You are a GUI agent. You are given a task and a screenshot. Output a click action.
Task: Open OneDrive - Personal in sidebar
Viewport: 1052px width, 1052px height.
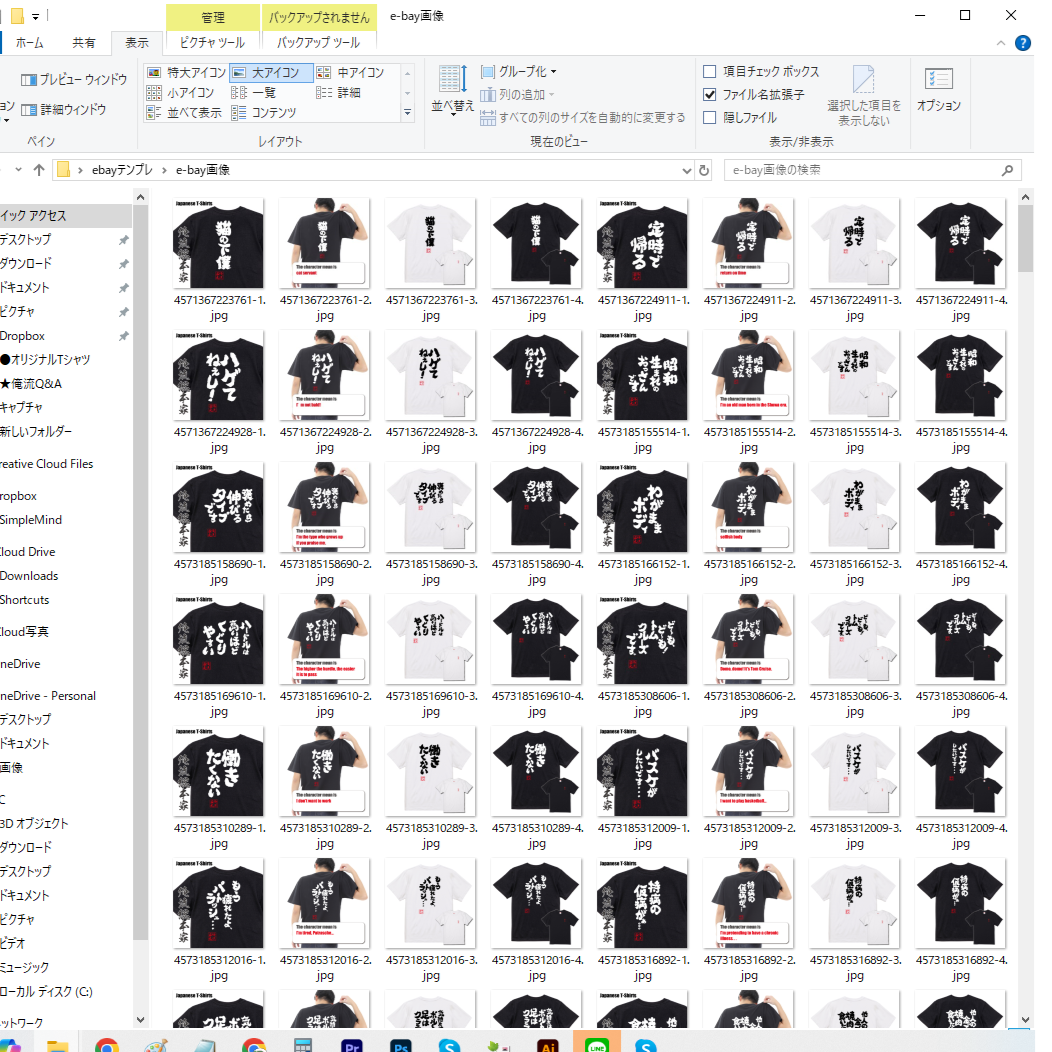(x=48, y=696)
